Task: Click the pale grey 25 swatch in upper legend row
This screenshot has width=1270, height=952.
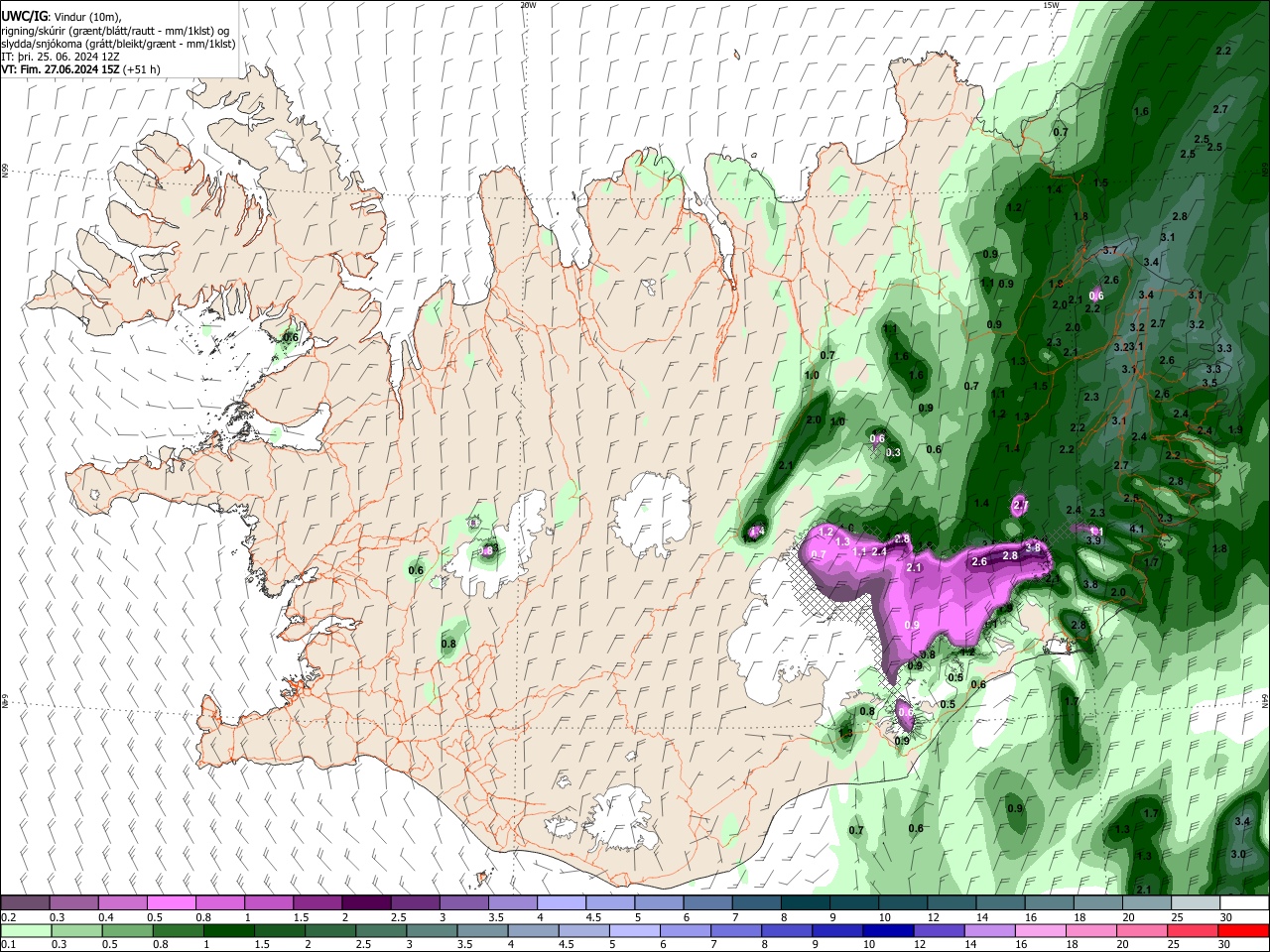Action: coord(1195,902)
